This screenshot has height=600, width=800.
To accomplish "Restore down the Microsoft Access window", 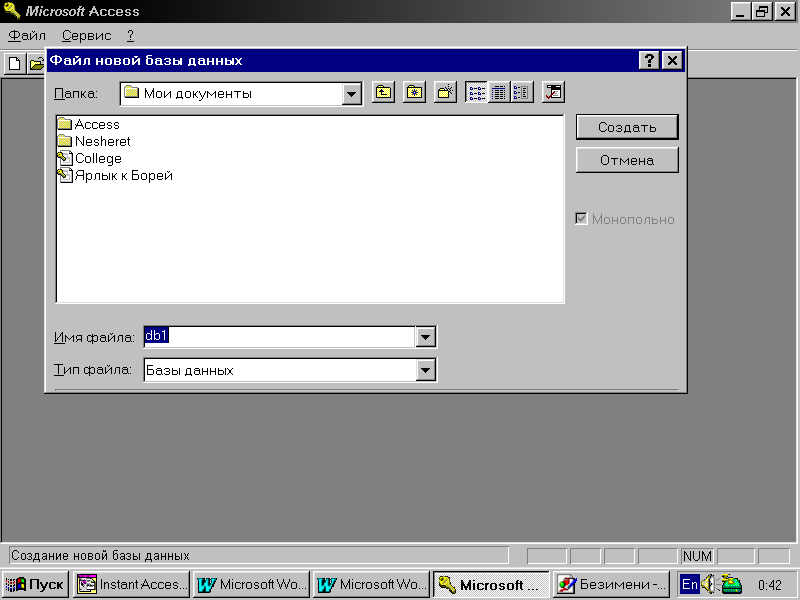I will pos(762,11).
